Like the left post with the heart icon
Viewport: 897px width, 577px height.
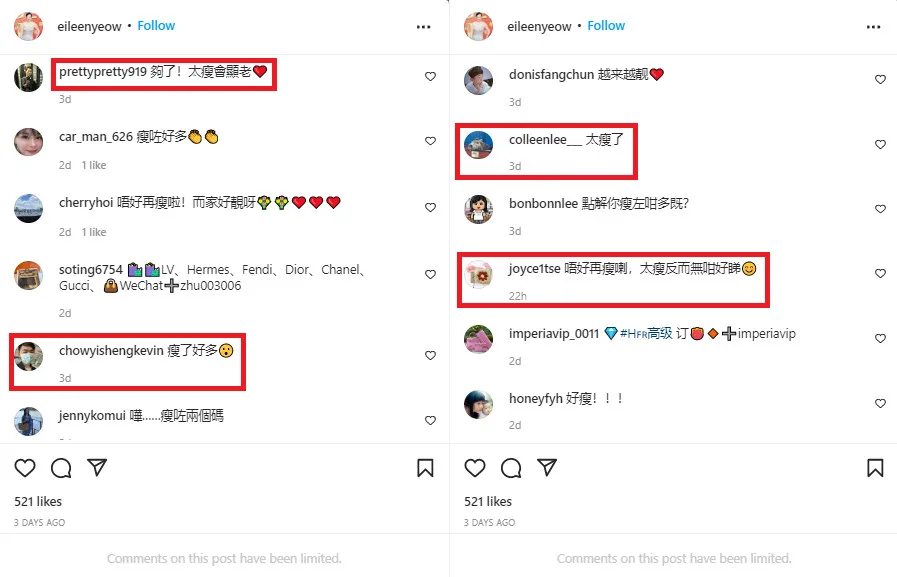pos(25,468)
